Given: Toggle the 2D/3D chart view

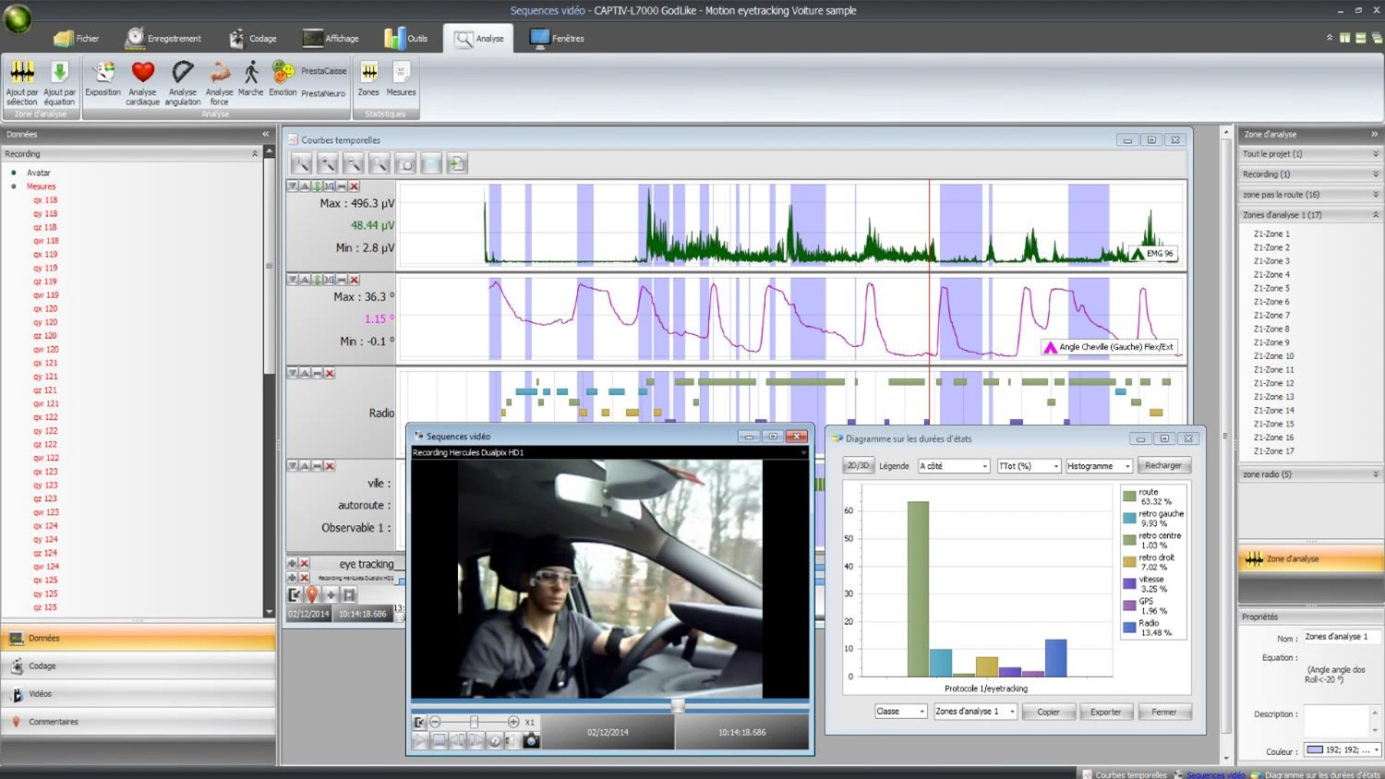Looking at the screenshot, I should point(858,466).
